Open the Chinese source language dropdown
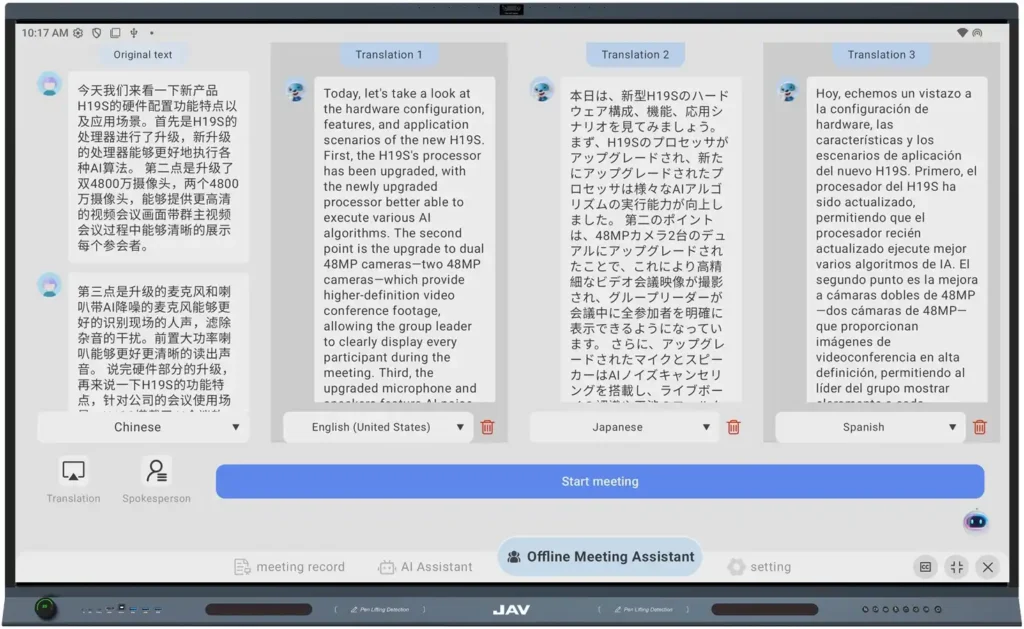Screen dimensions: 1024x629 pyautogui.click(x=143, y=427)
